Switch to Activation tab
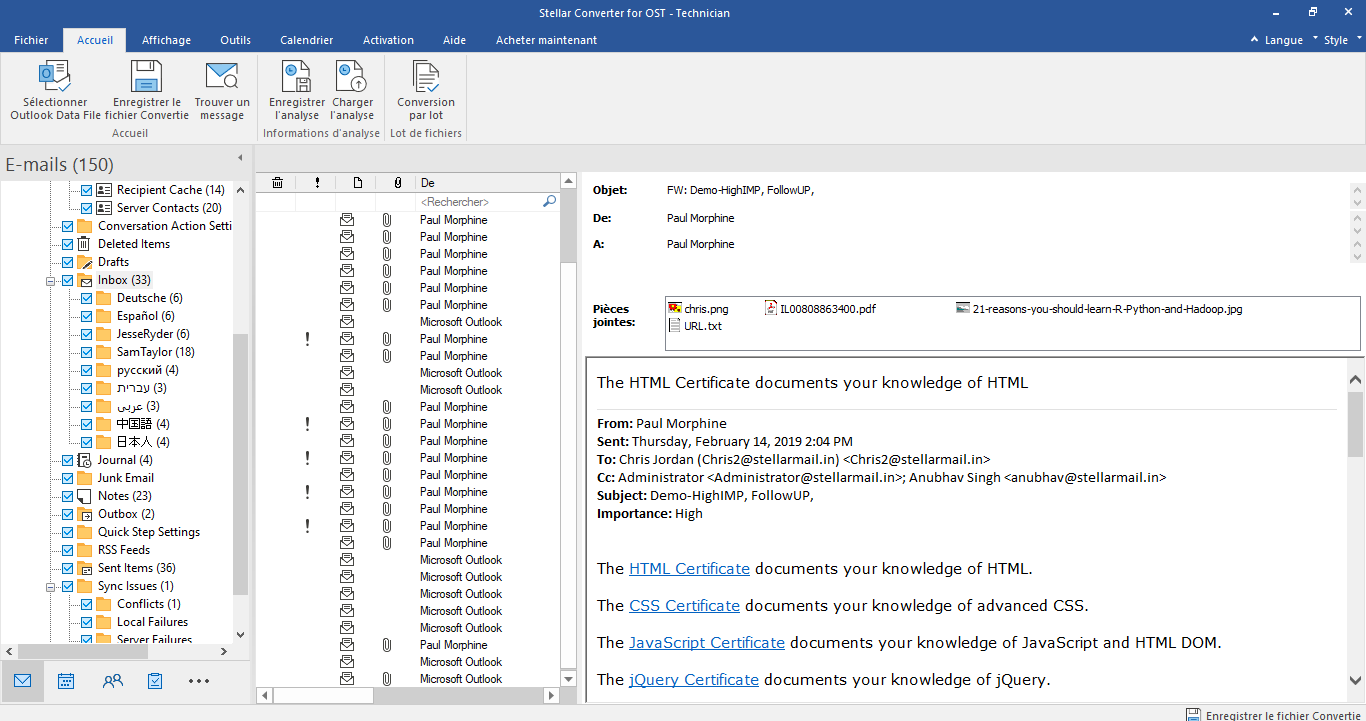Viewport: 1366px width, 721px height. 388,40
